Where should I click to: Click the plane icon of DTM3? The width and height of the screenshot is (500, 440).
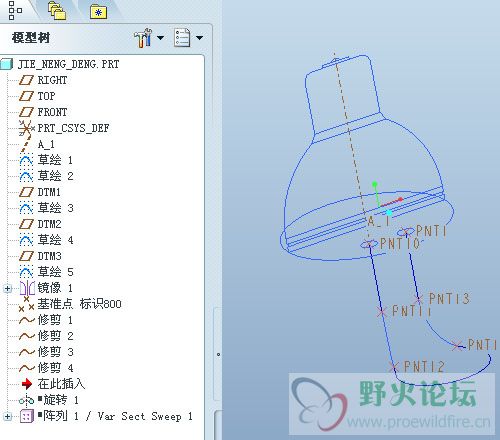coord(26,256)
